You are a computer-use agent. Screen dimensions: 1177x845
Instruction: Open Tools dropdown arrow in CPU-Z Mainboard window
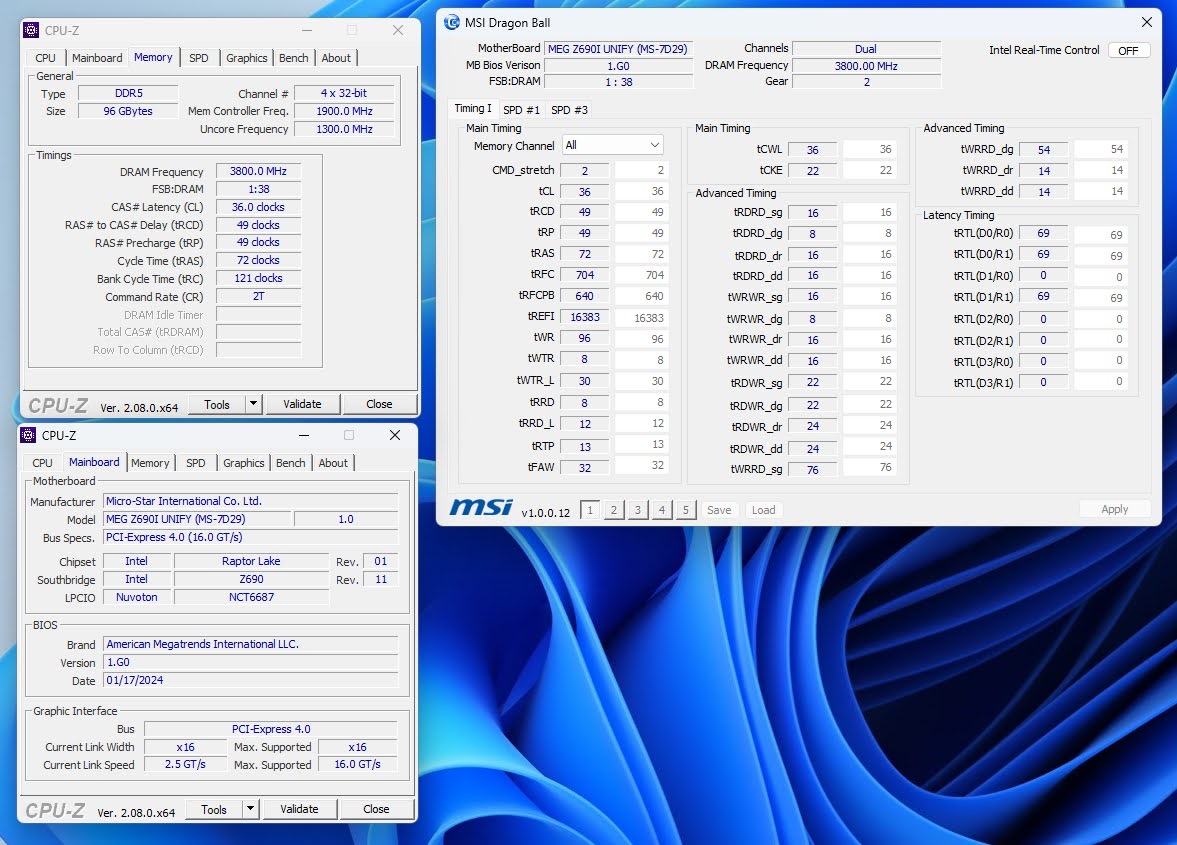251,809
